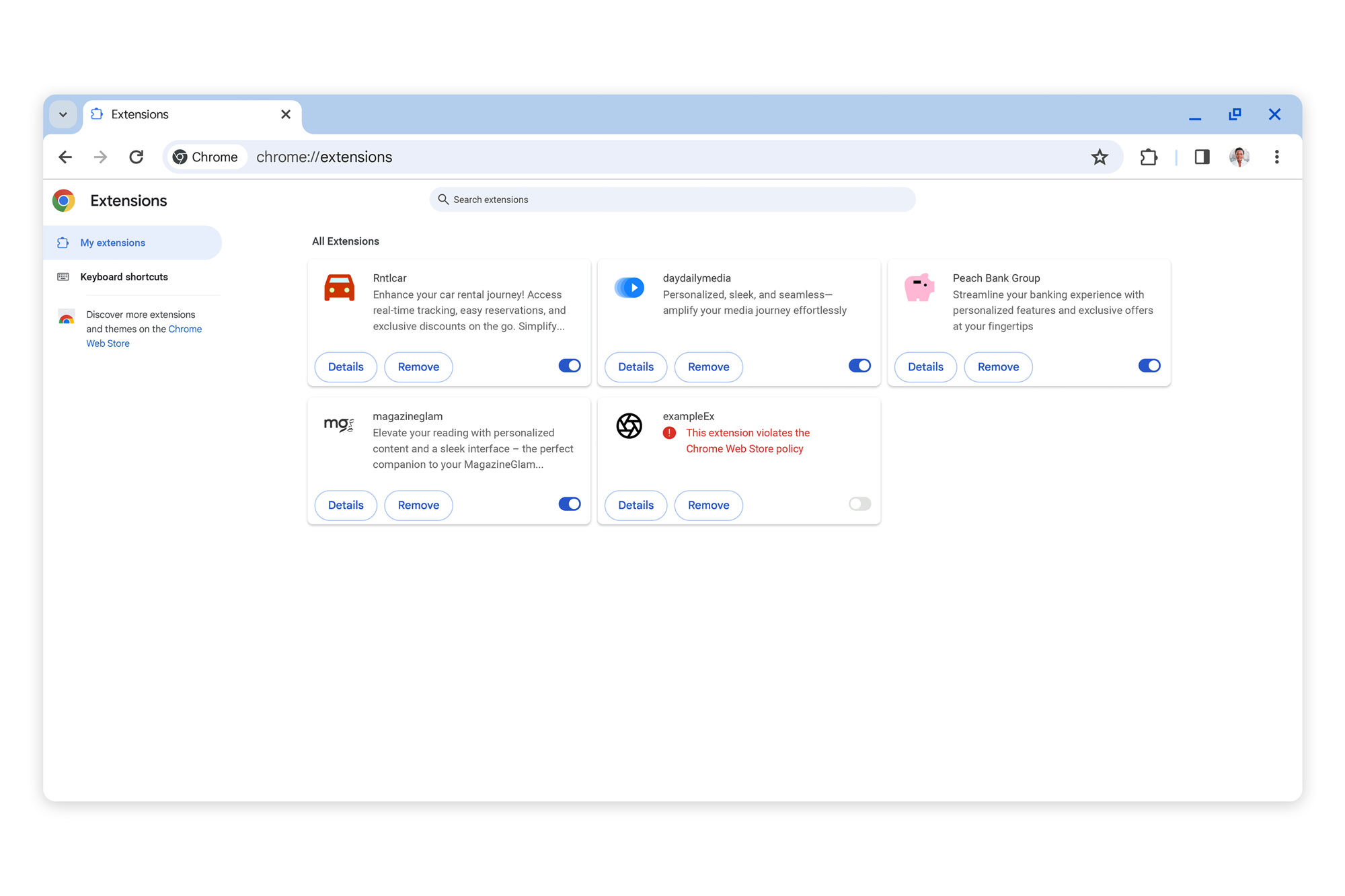Remove the Peach Bank Group extension

click(x=998, y=367)
